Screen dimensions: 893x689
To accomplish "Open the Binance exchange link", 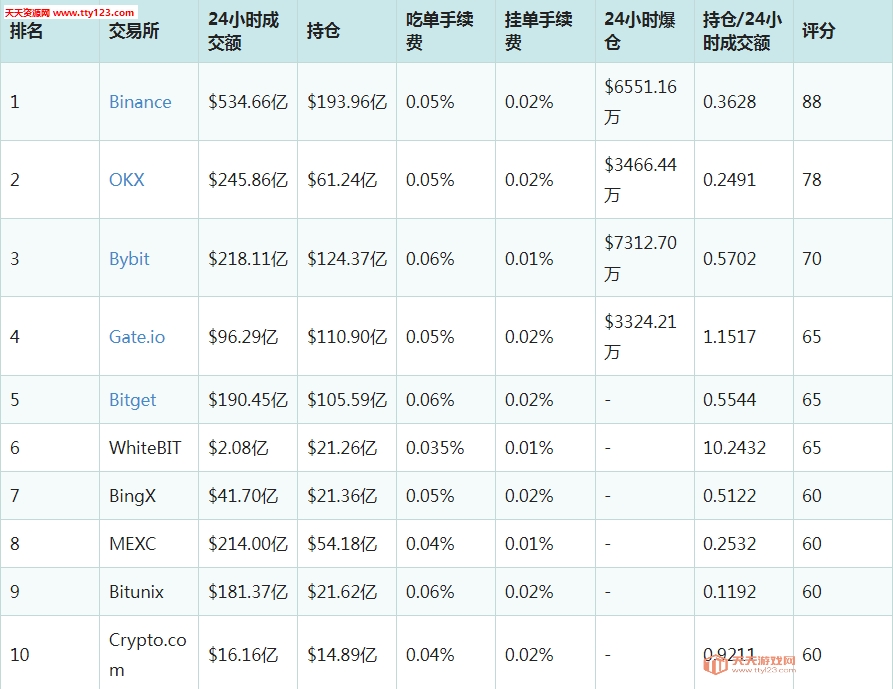I will pyautogui.click(x=140, y=102).
